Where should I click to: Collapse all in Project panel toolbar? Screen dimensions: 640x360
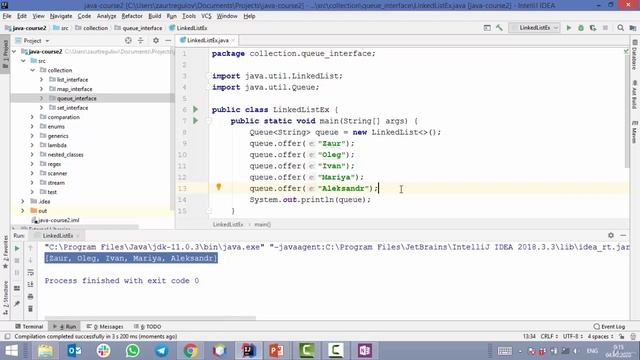tap(140, 40)
